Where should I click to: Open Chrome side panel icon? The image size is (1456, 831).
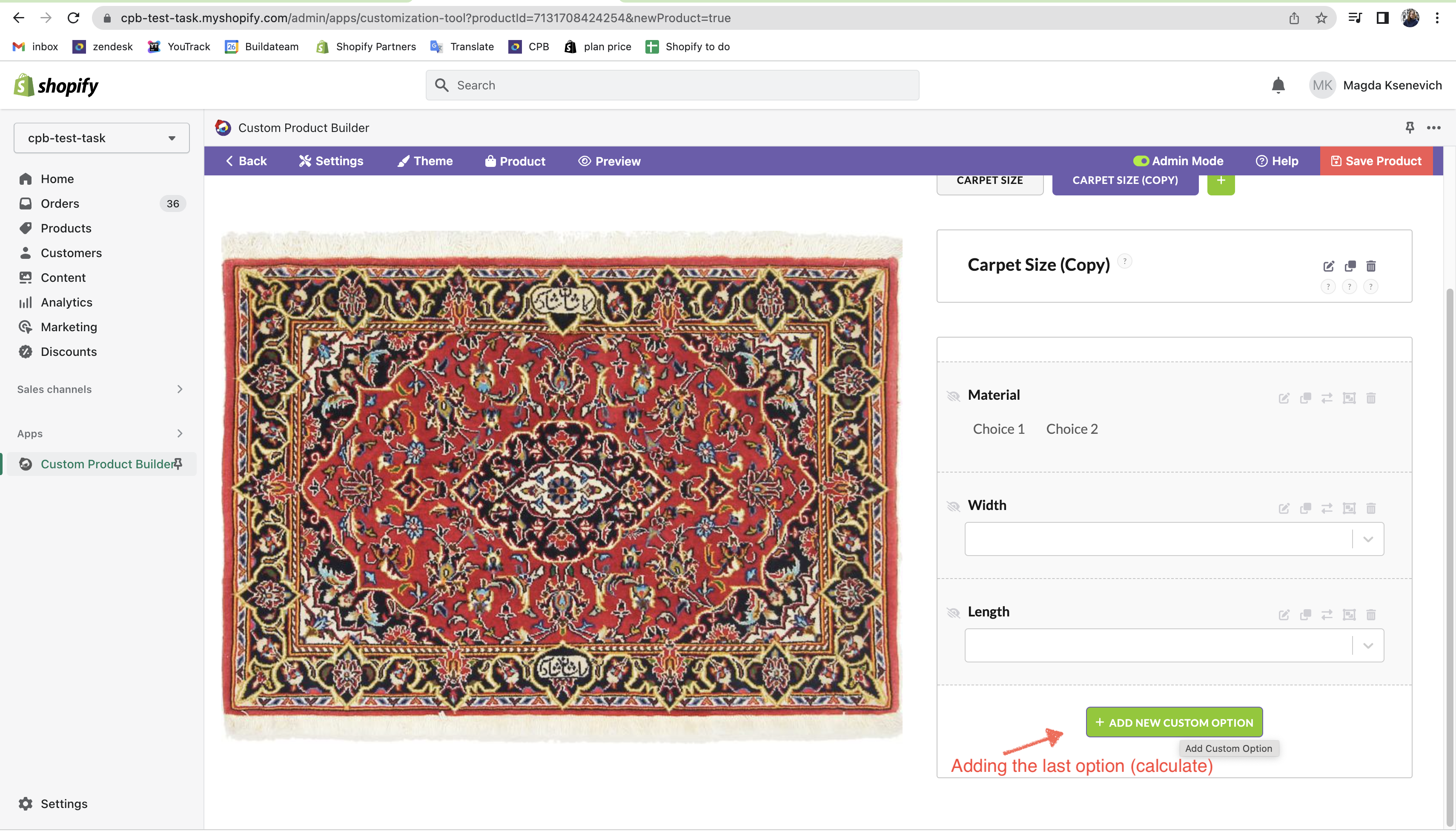(1382, 18)
